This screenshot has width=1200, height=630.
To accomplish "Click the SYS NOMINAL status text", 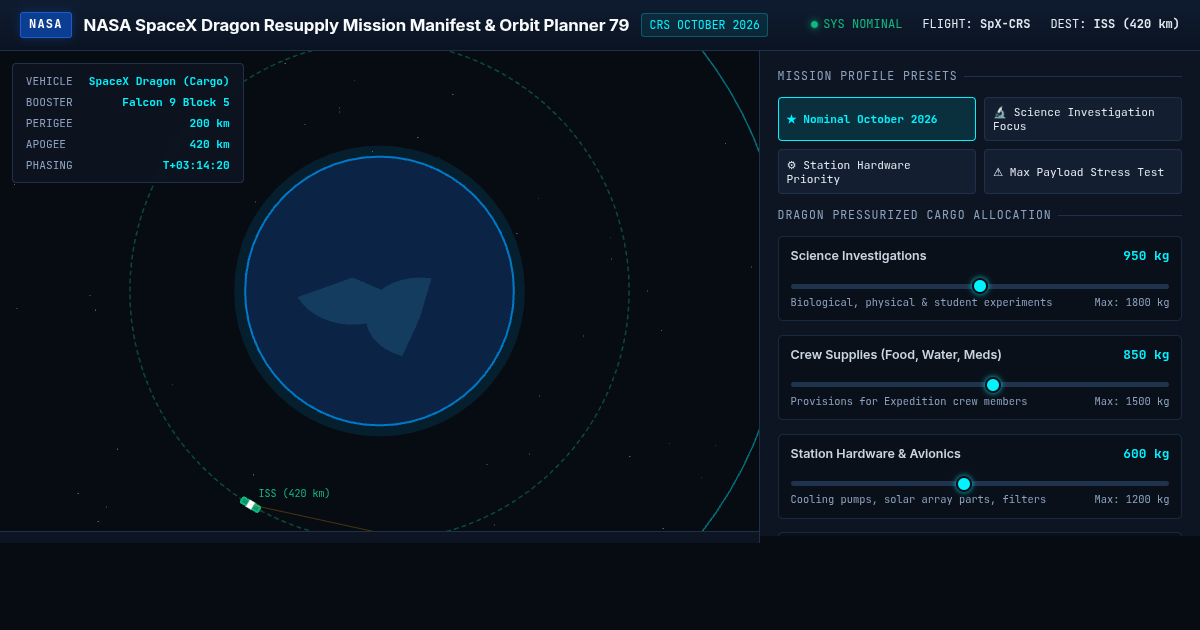I will (x=862, y=25).
